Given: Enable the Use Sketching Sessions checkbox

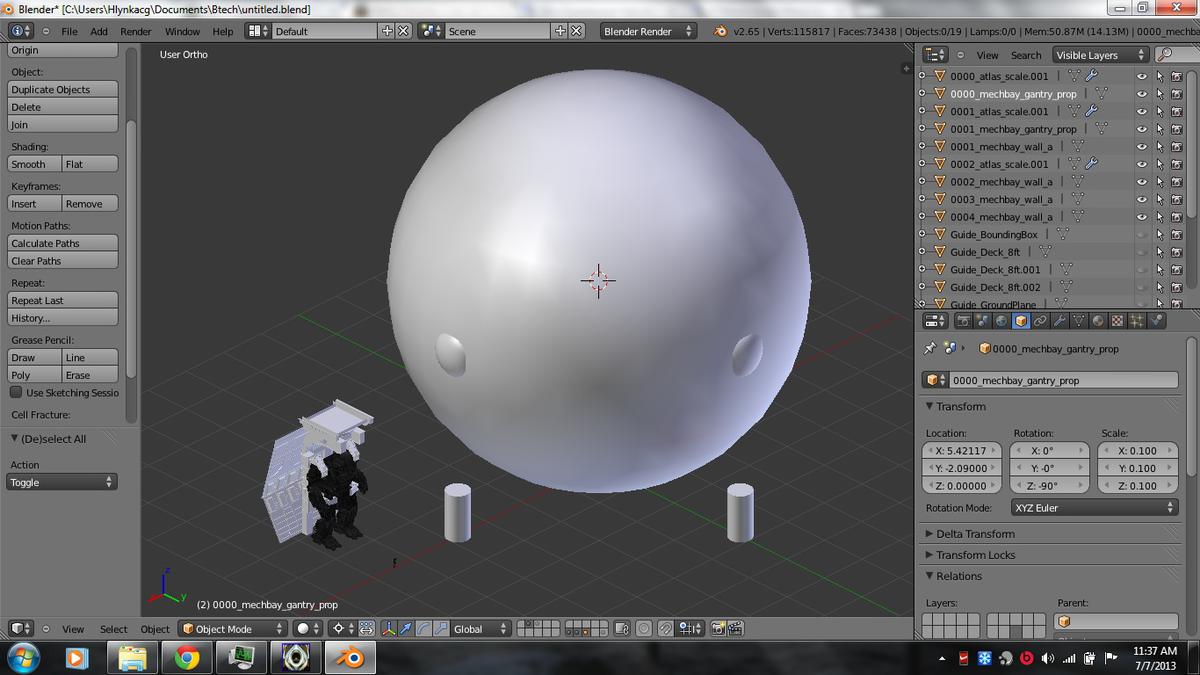Looking at the screenshot, I should 16,393.
